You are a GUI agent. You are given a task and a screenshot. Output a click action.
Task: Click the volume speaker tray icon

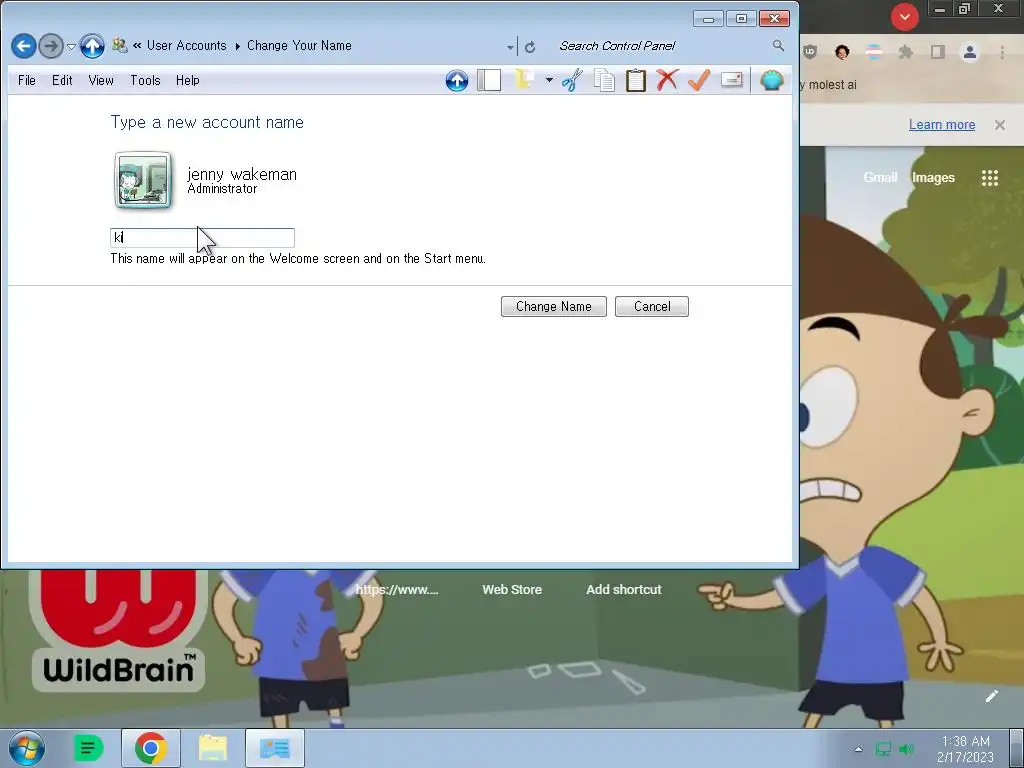click(906, 749)
